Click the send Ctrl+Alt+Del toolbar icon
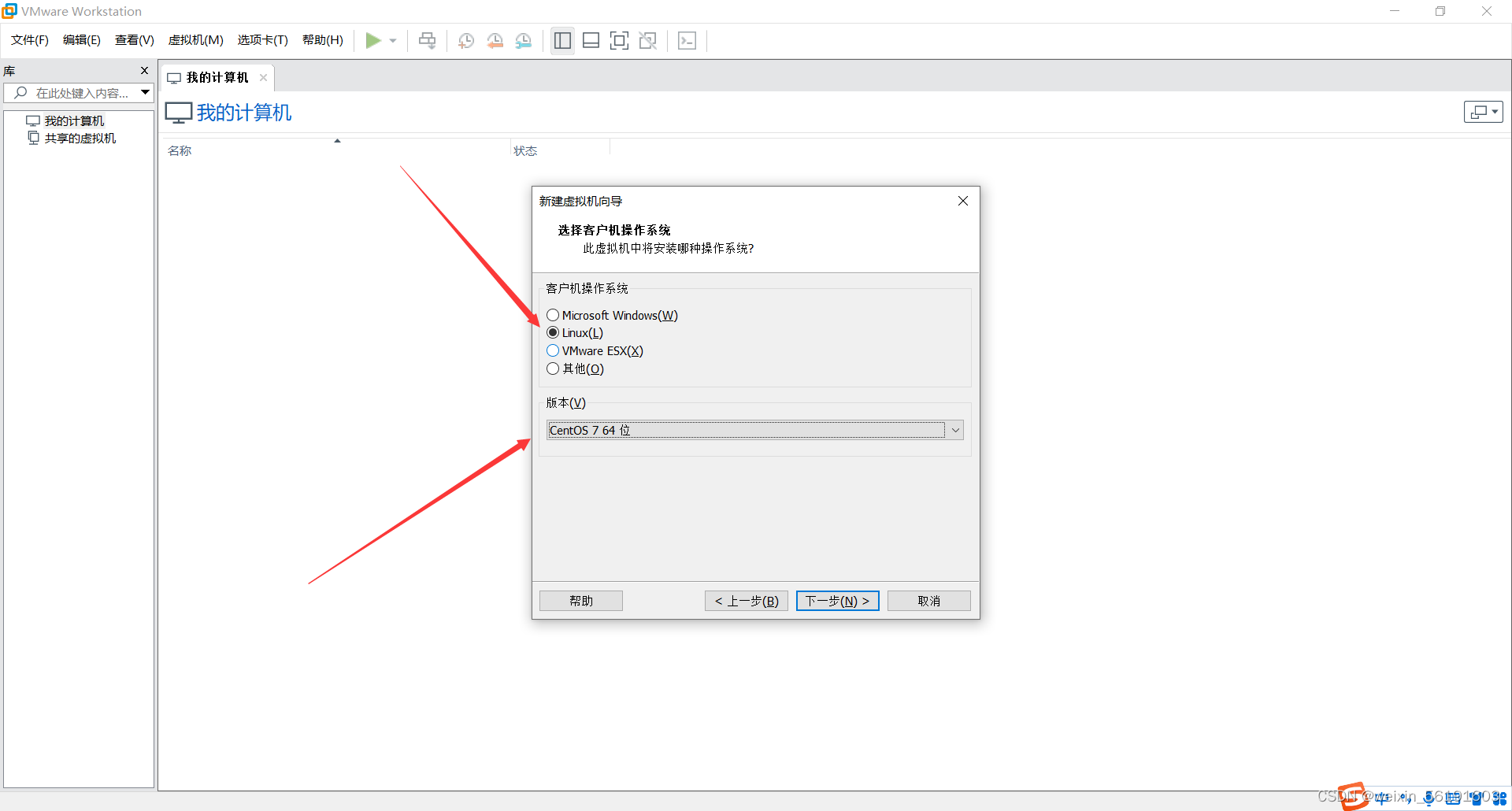Viewport: 1512px width, 811px height. 427,40
